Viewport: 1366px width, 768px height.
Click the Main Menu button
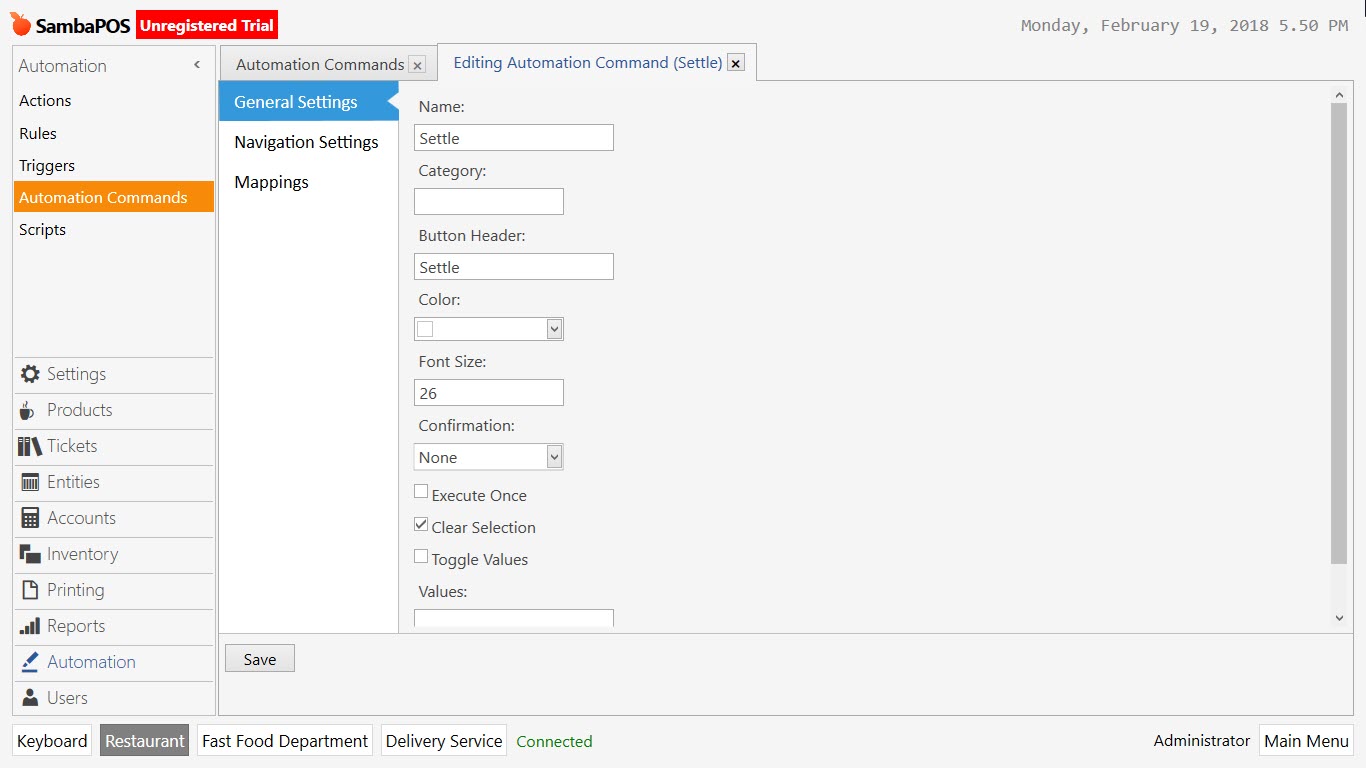pos(1306,741)
